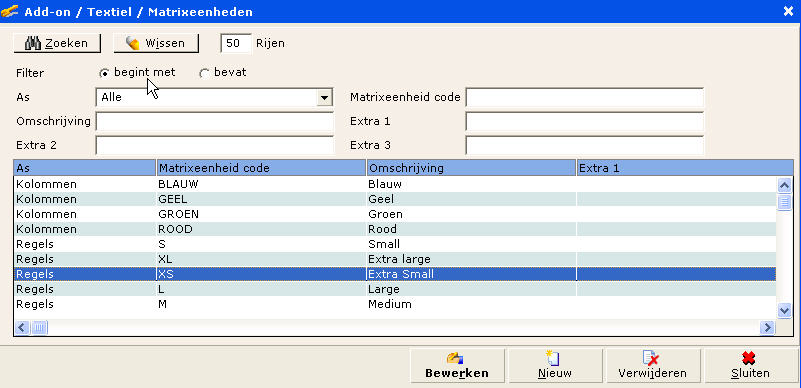This screenshot has width=801, height=388.
Task: Click the application logo in title bar
Action: click(10, 11)
